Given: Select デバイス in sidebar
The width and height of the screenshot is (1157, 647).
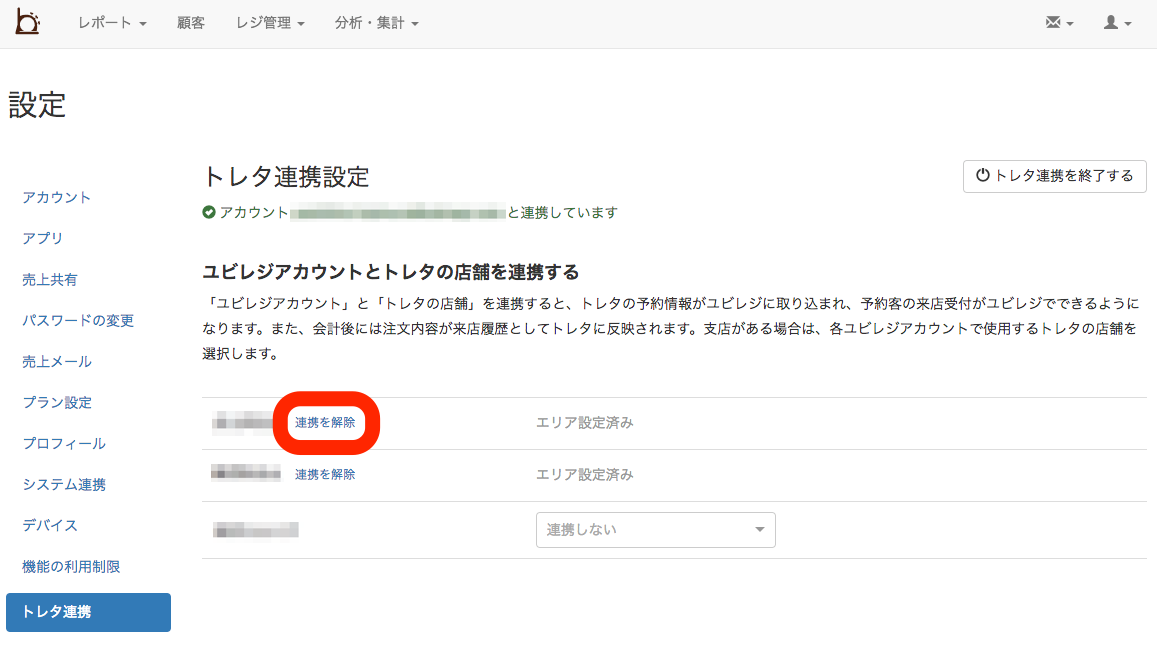Looking at the screenshot, I should [x=49, y=525].
